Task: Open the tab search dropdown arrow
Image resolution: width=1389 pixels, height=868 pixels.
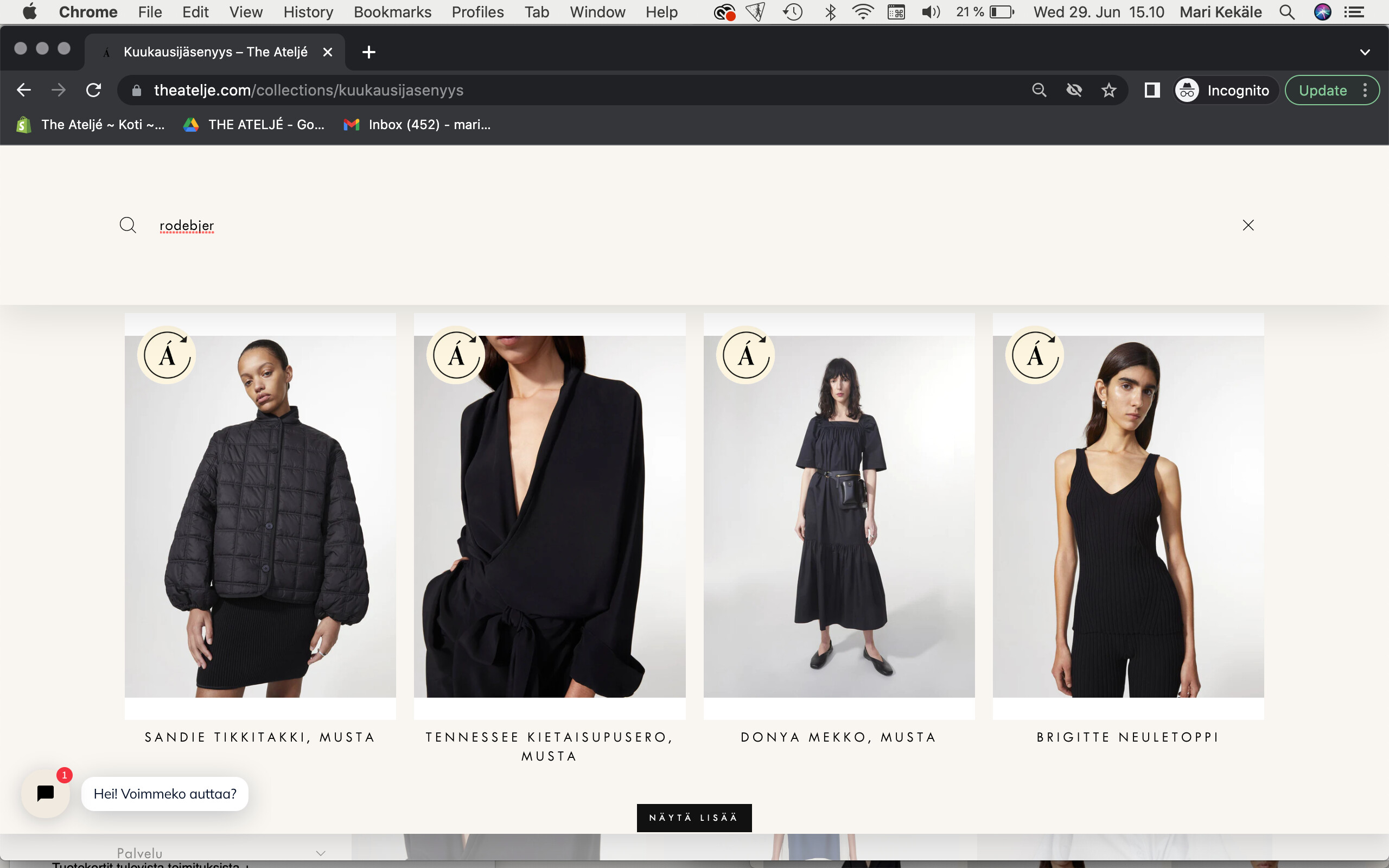Action: point(1365,52)
